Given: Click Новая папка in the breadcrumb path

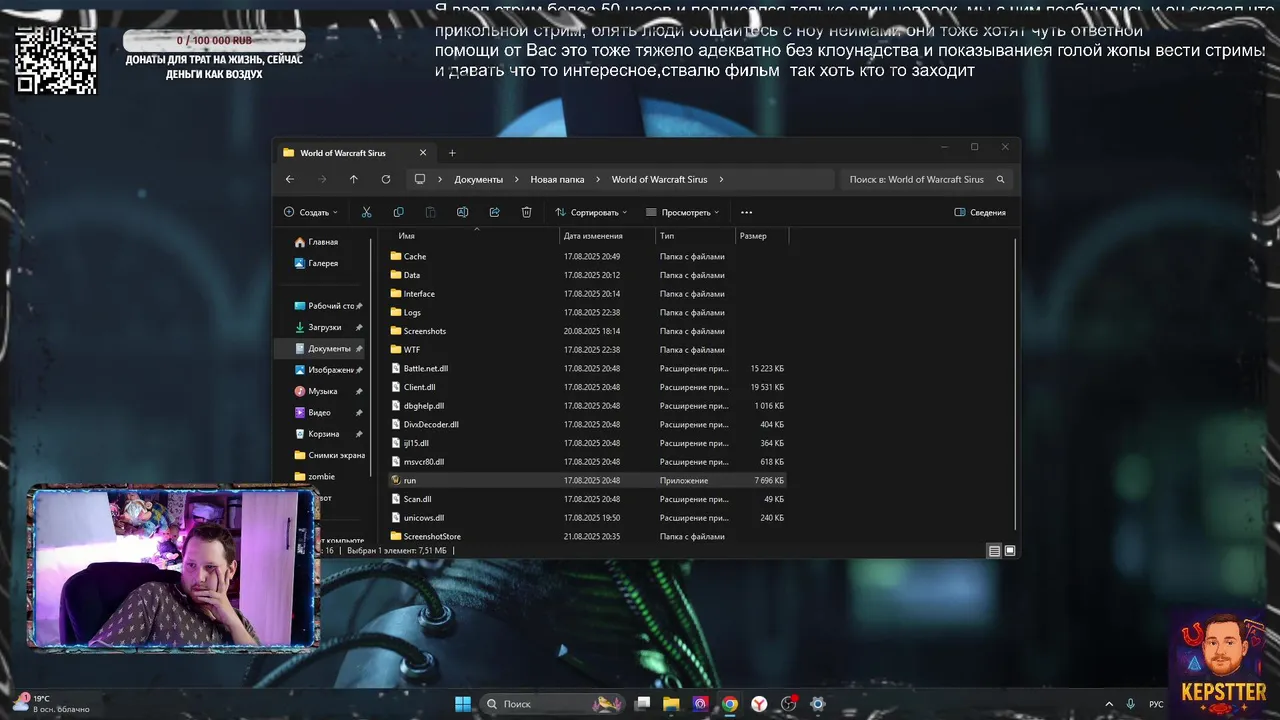Looking at the screenshot, I should pos(557,179).
